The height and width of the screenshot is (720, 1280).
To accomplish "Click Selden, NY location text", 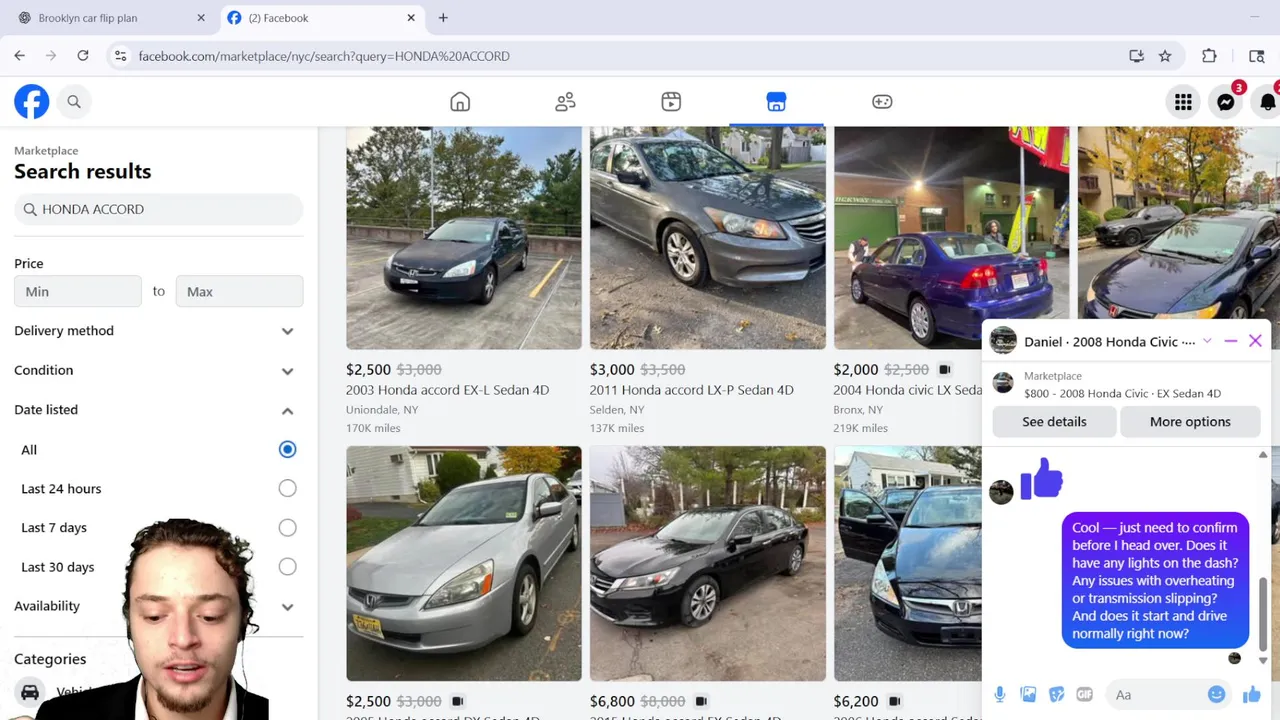I will click(x=617, y=410).
